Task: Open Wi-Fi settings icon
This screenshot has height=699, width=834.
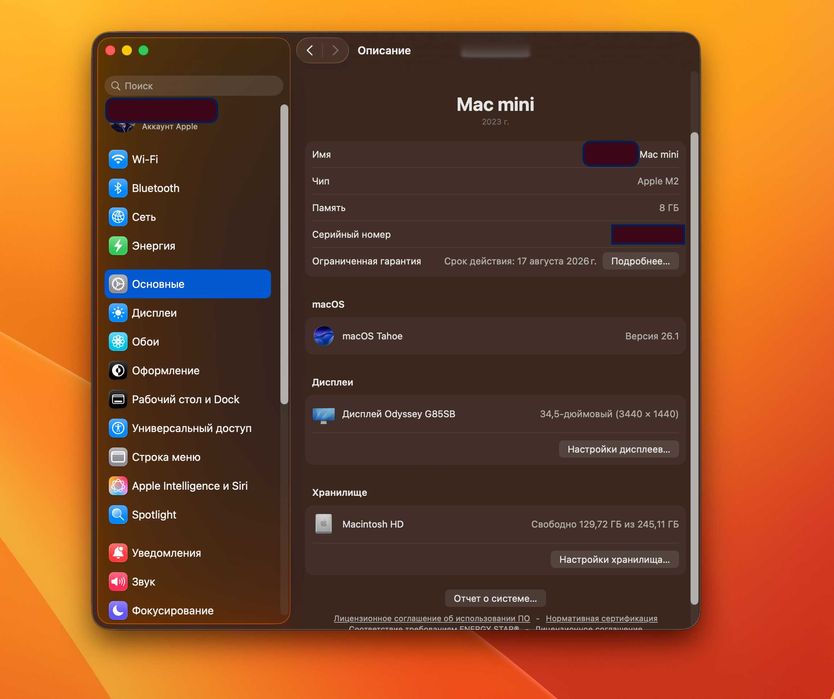Action: [x=118, y=159]
